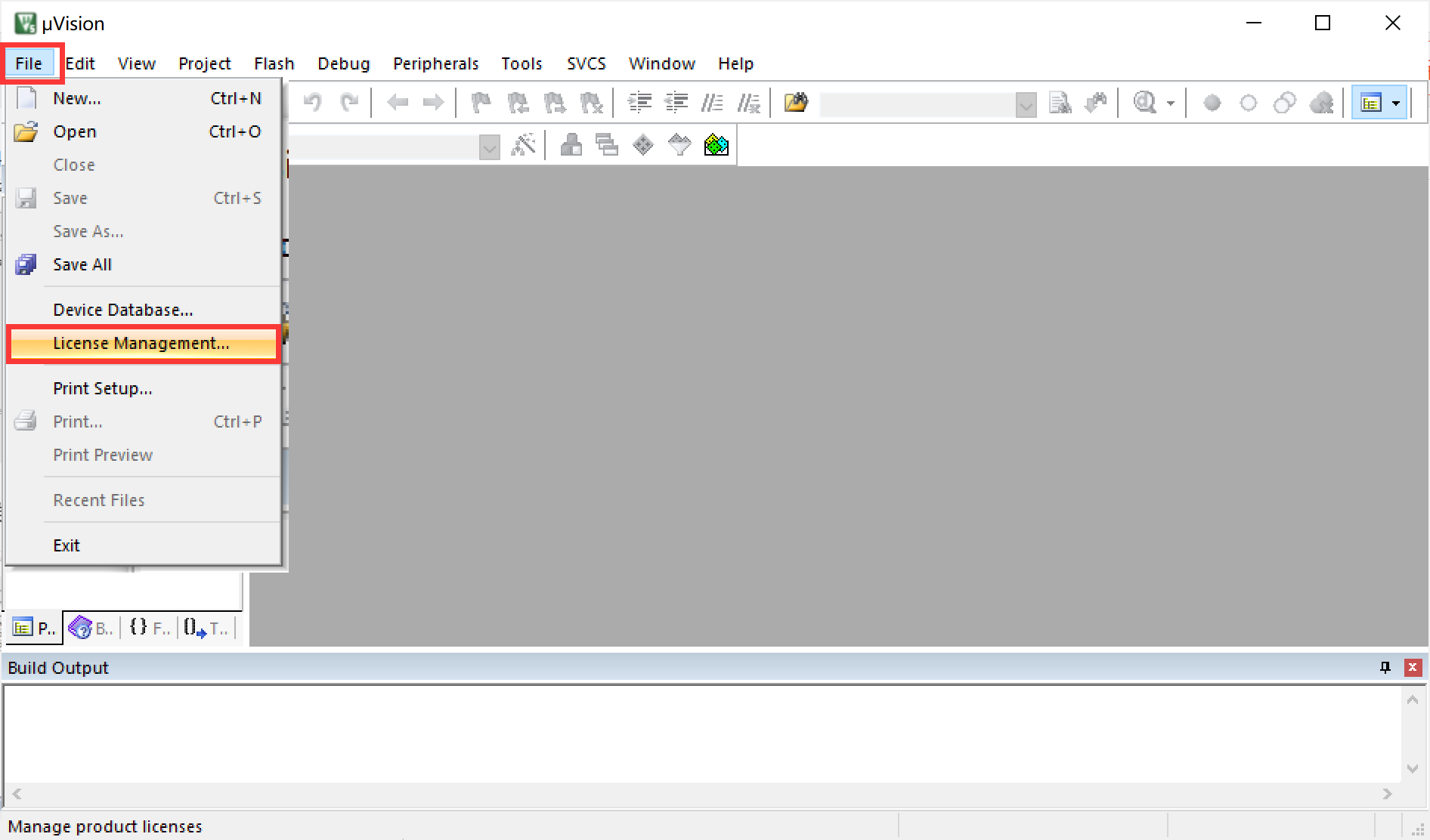Open the Flash menu
The height and width of the screenshot is (840, 1430).
274,63
